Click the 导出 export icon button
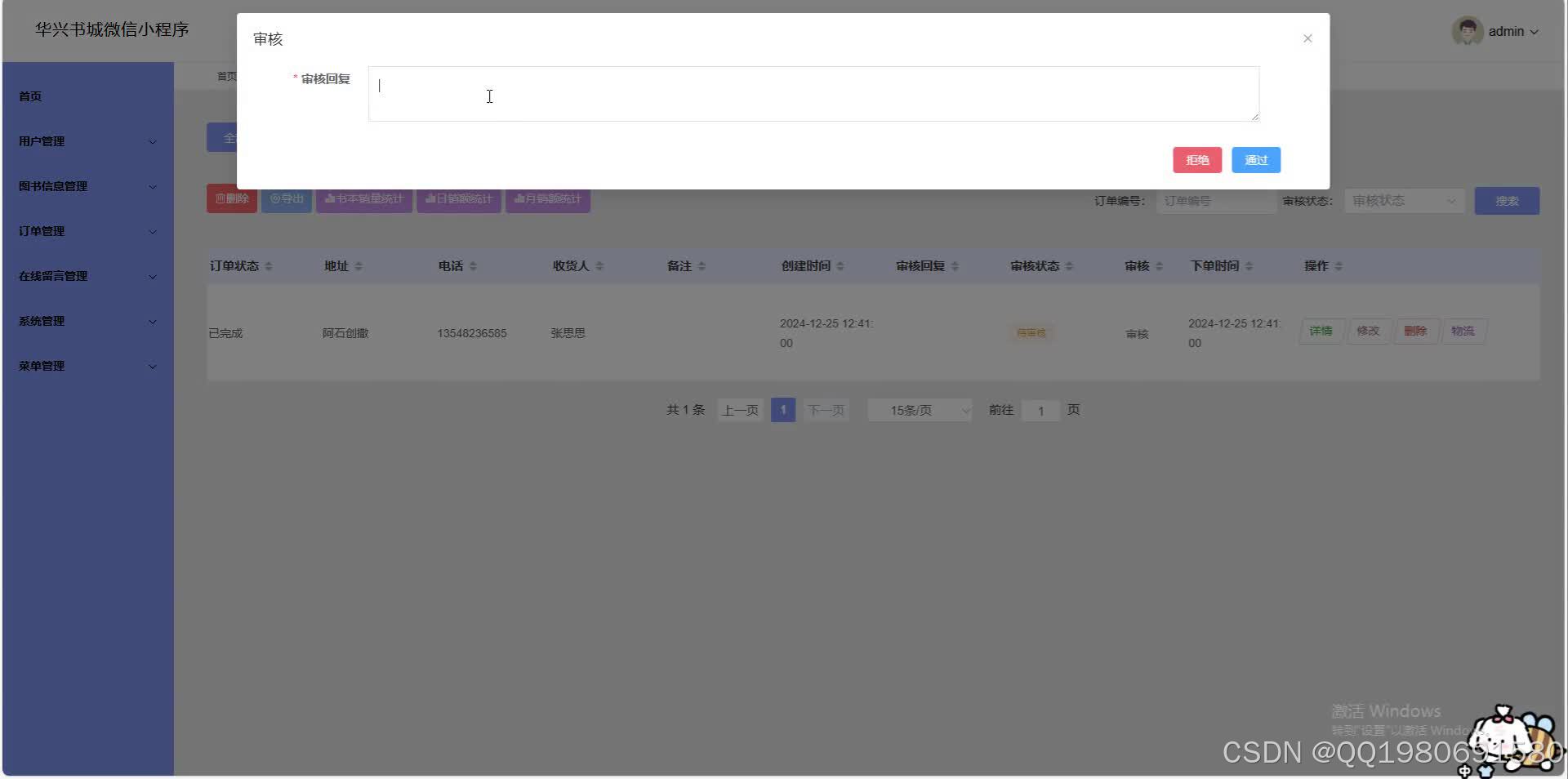Screen dimensions: 1568x779 286,198
